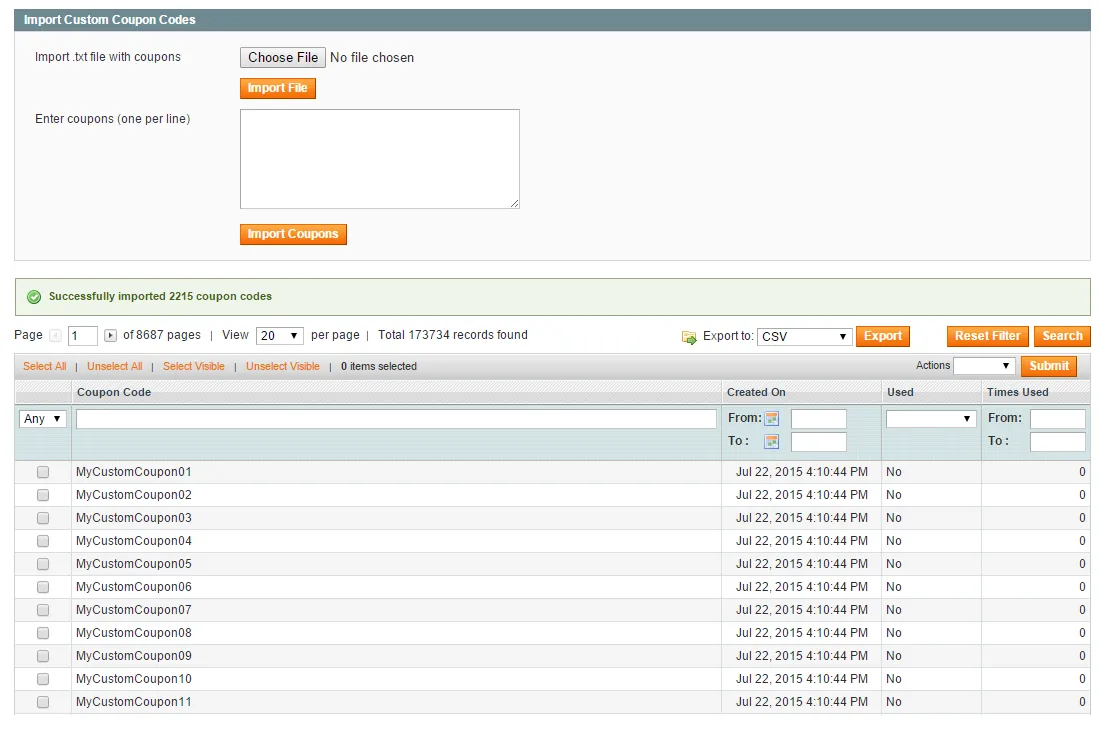Focus the Coupon Code filter field
Screen dimensions: 1100x735
396,419
